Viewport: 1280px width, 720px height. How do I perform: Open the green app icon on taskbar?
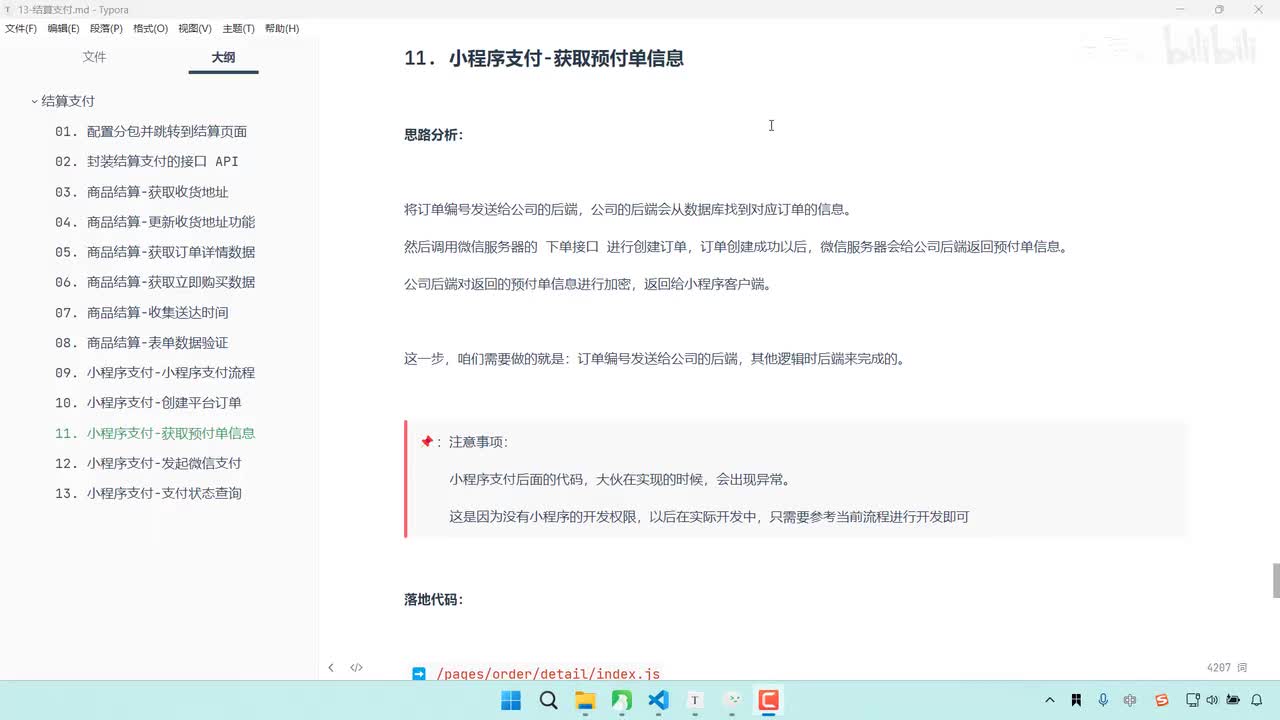(x=621, y=700)
